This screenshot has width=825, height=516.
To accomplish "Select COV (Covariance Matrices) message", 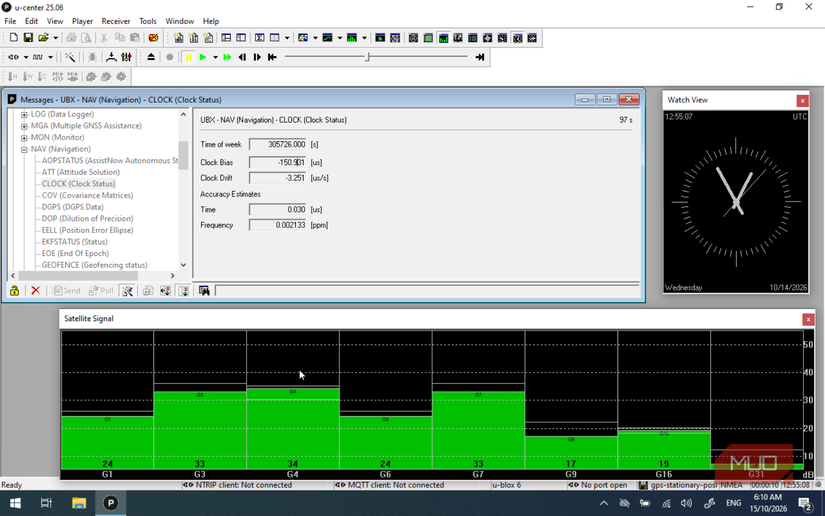I will (87, 195).
